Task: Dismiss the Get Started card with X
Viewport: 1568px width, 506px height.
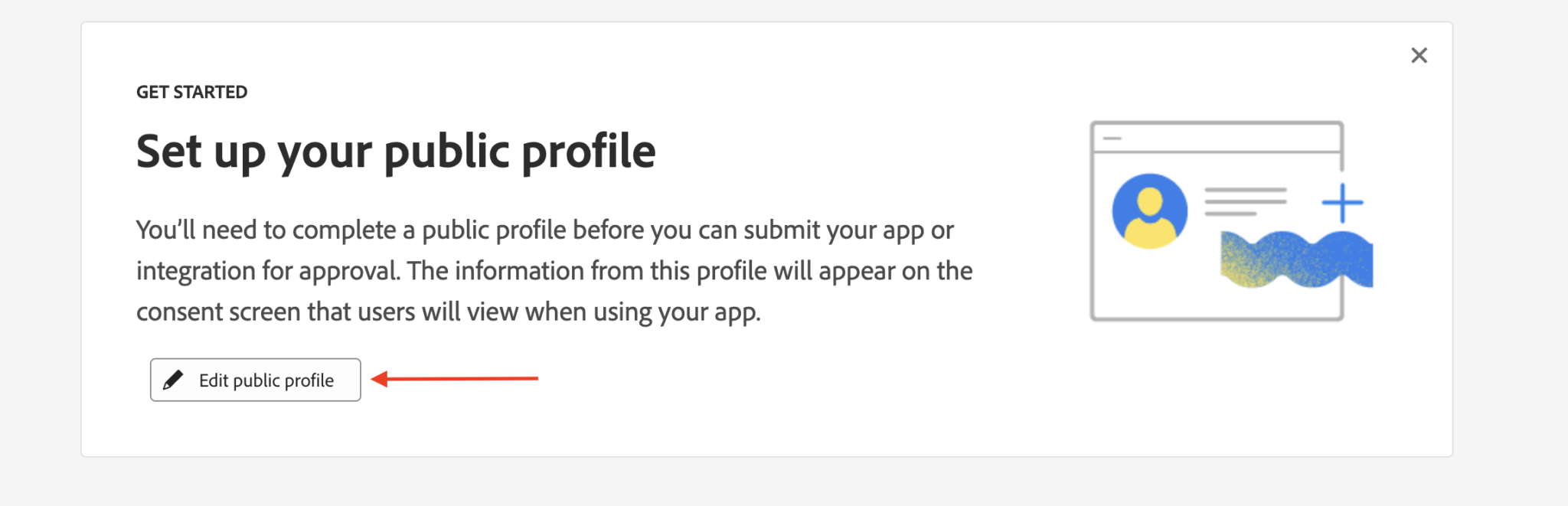Action: pos(1419,55)
